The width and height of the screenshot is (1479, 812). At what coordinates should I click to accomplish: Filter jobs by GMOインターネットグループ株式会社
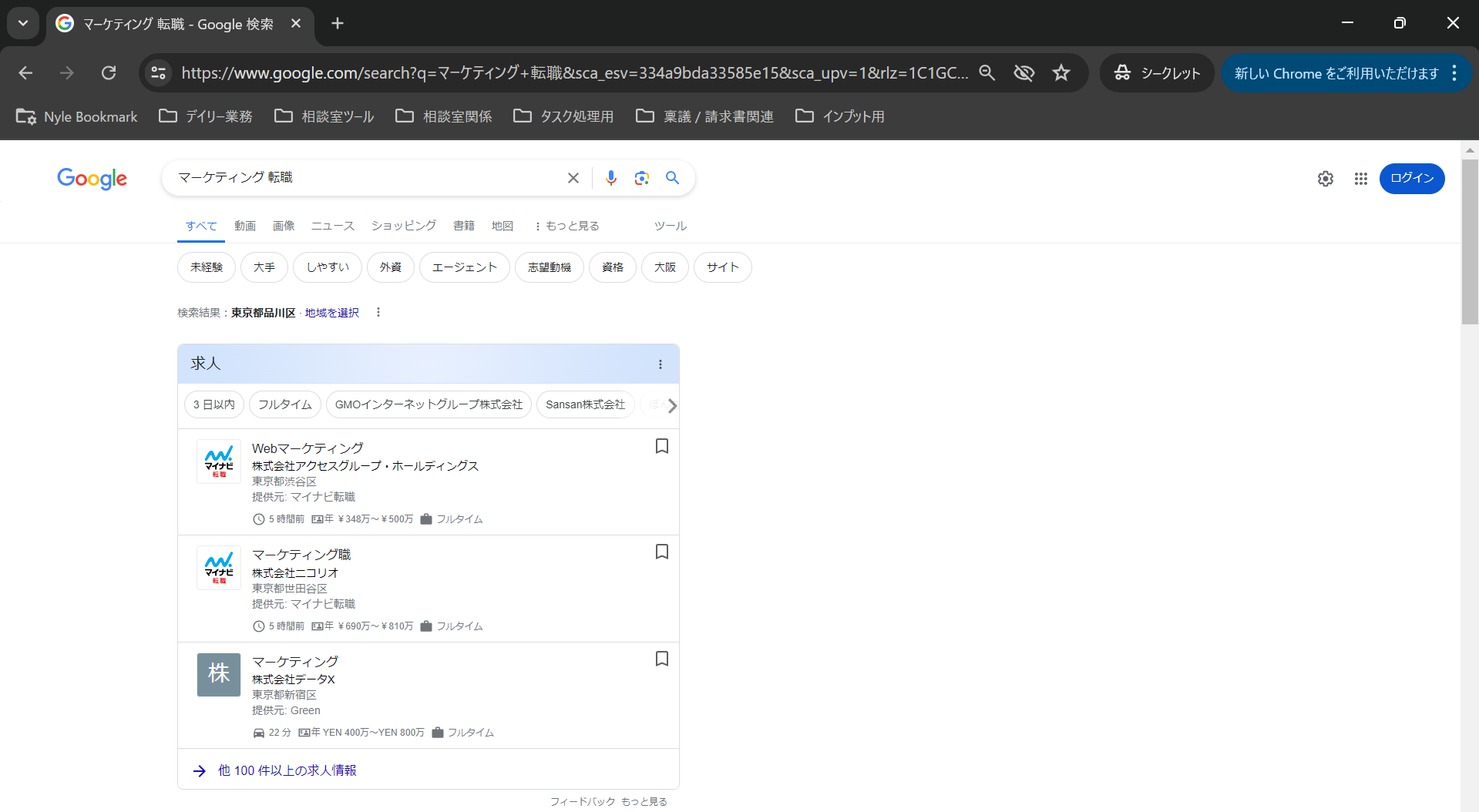[x=429, y=404]
